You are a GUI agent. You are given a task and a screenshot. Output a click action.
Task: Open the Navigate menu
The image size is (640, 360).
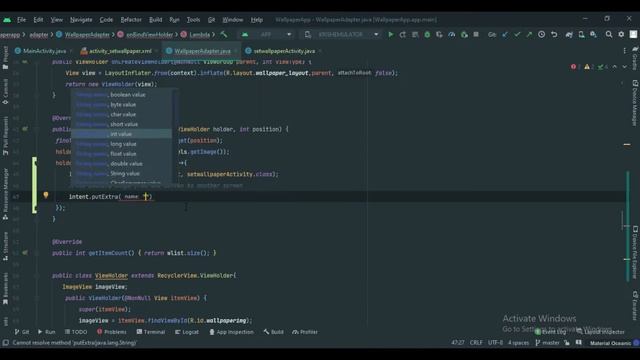pos(81,20)
